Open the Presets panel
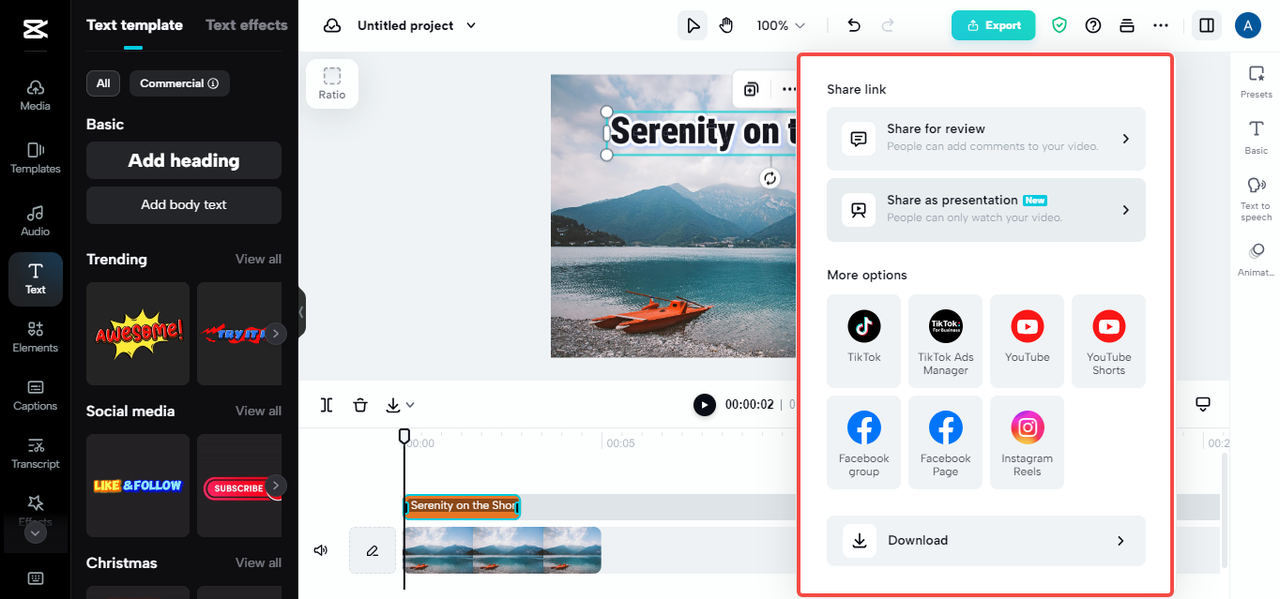1280x599 pixels. (1256, 82)
